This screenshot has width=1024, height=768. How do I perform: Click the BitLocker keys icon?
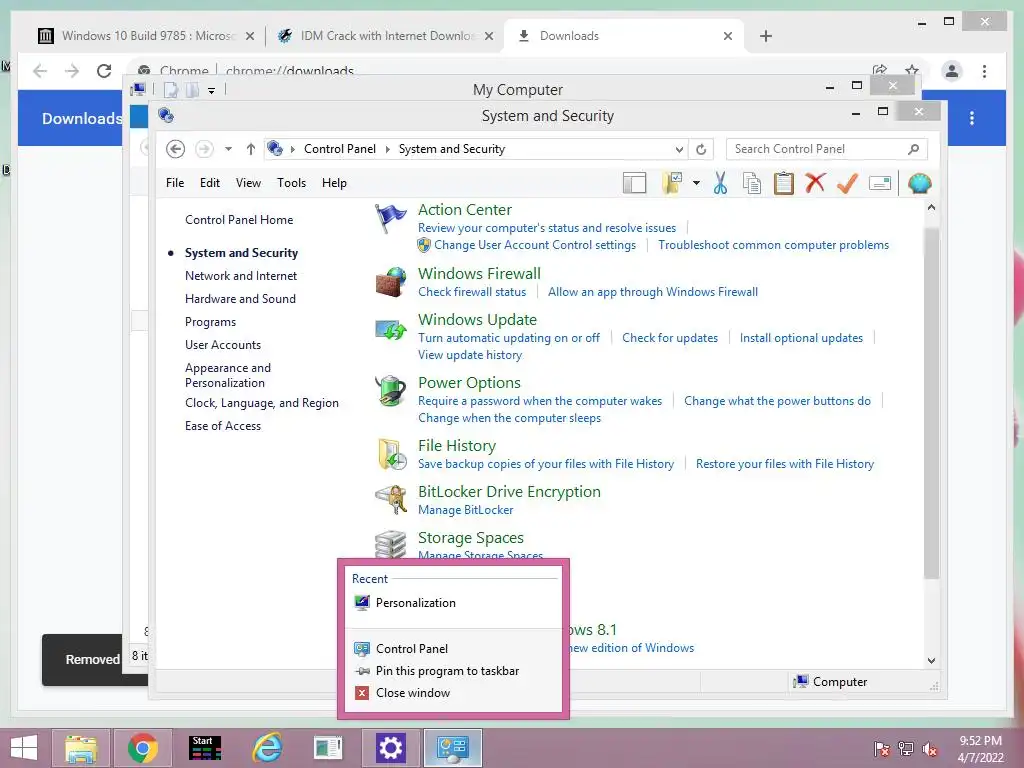pos(391,500)
